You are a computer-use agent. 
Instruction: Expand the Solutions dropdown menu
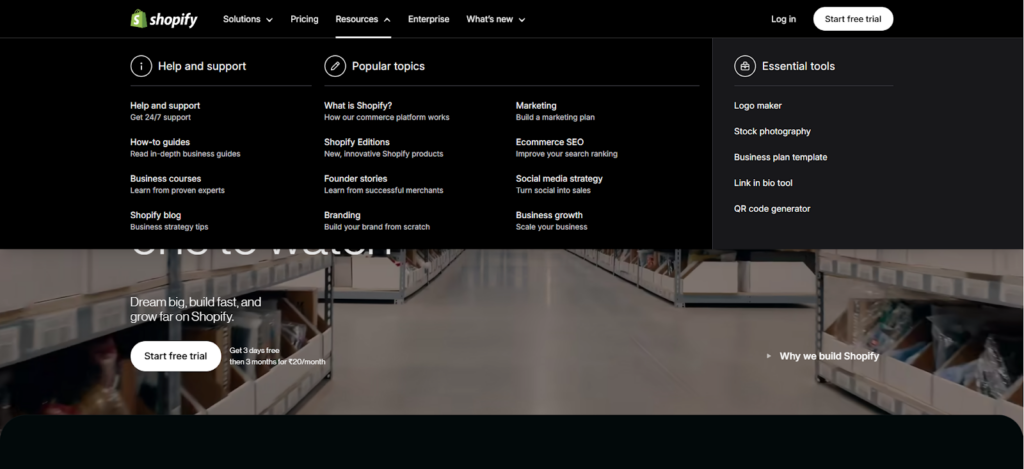tap(248, 19)
